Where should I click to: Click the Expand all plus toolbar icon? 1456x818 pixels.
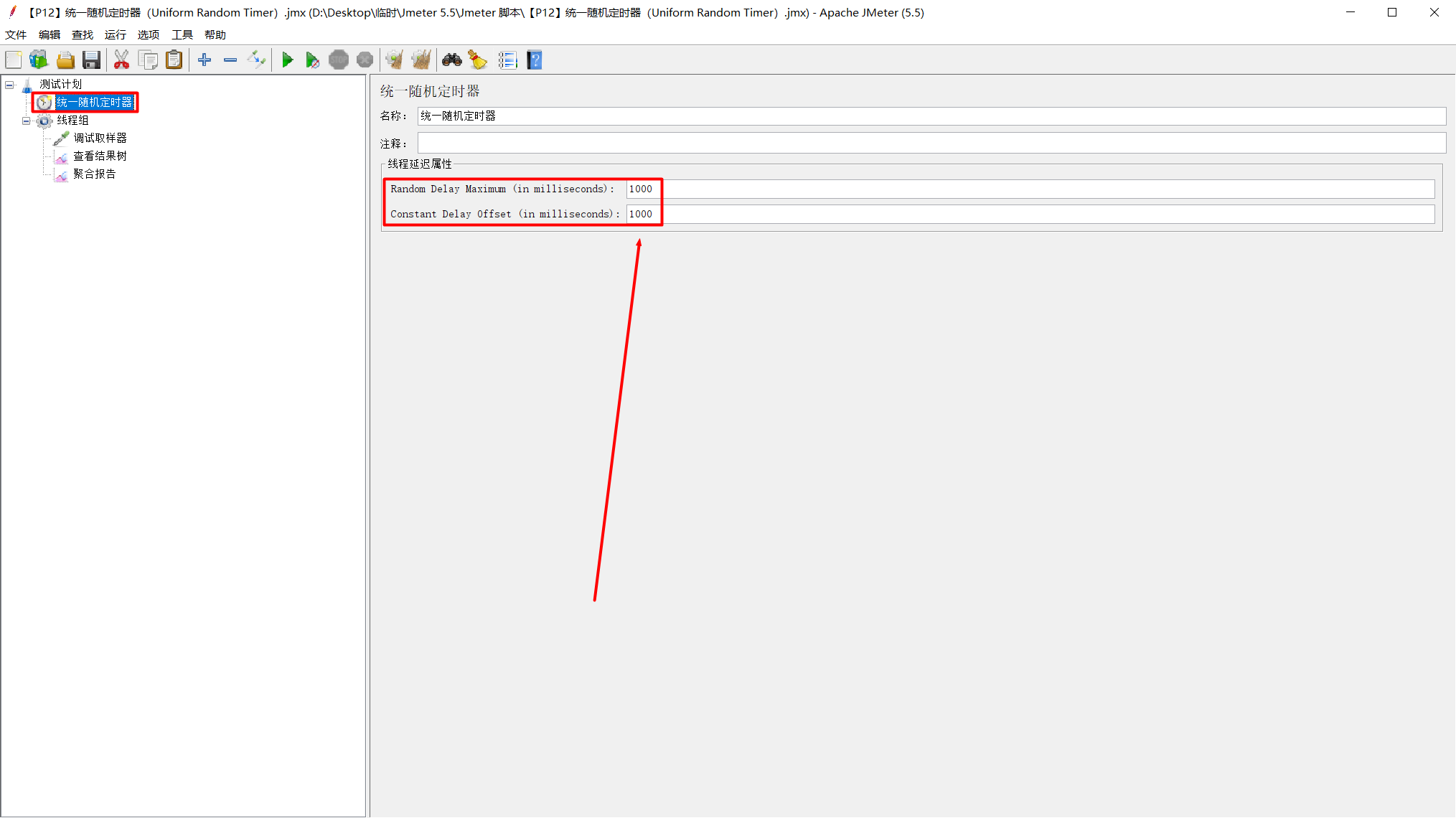[x=205, y=60]
